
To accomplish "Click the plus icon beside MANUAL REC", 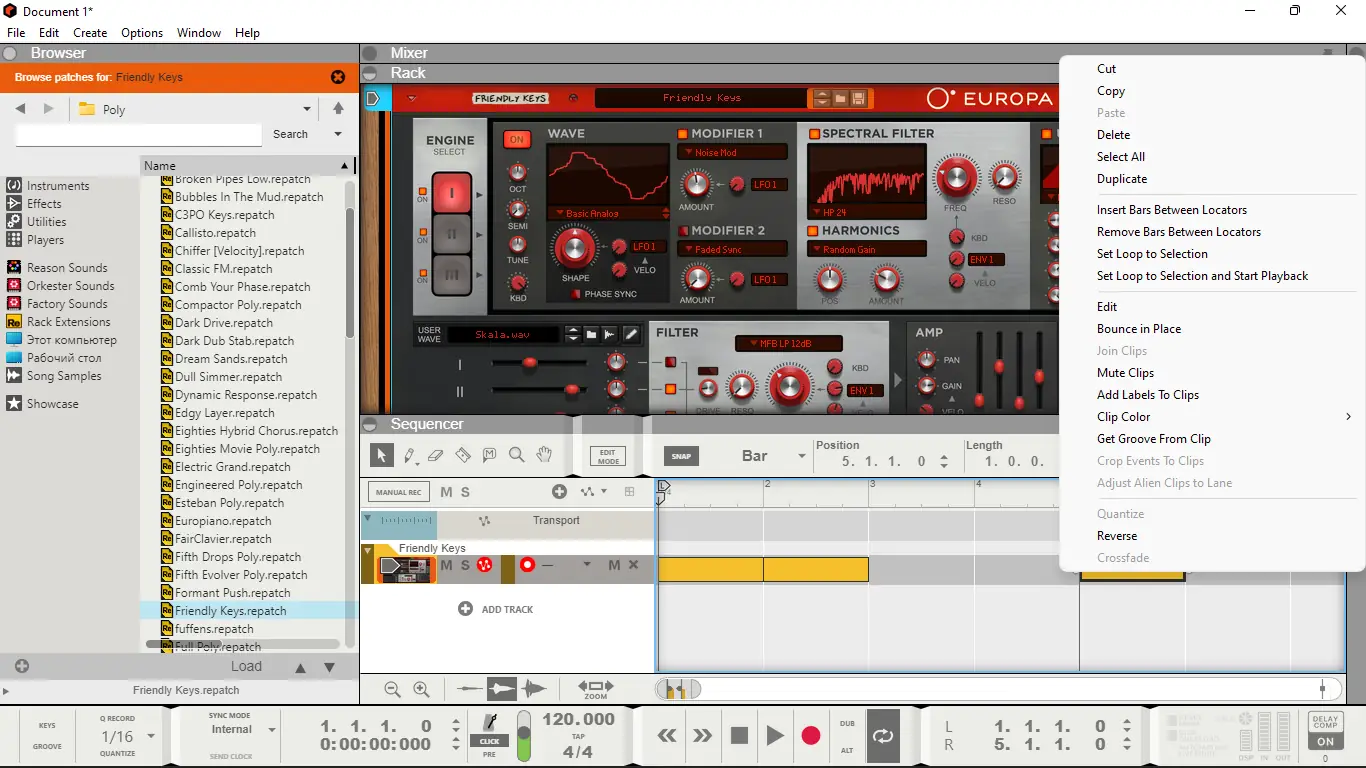I will tap(559, 492).
